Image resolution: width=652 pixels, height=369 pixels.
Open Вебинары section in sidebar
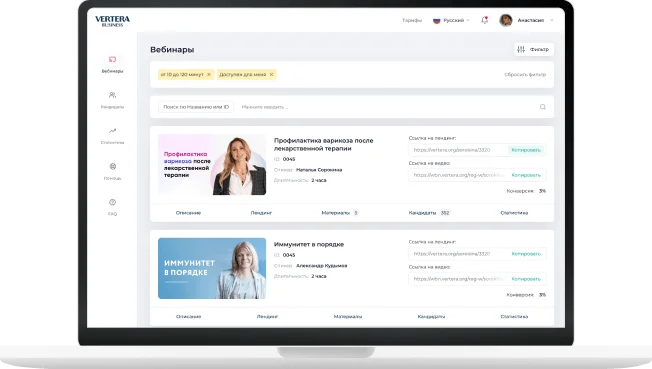(112, 64)
